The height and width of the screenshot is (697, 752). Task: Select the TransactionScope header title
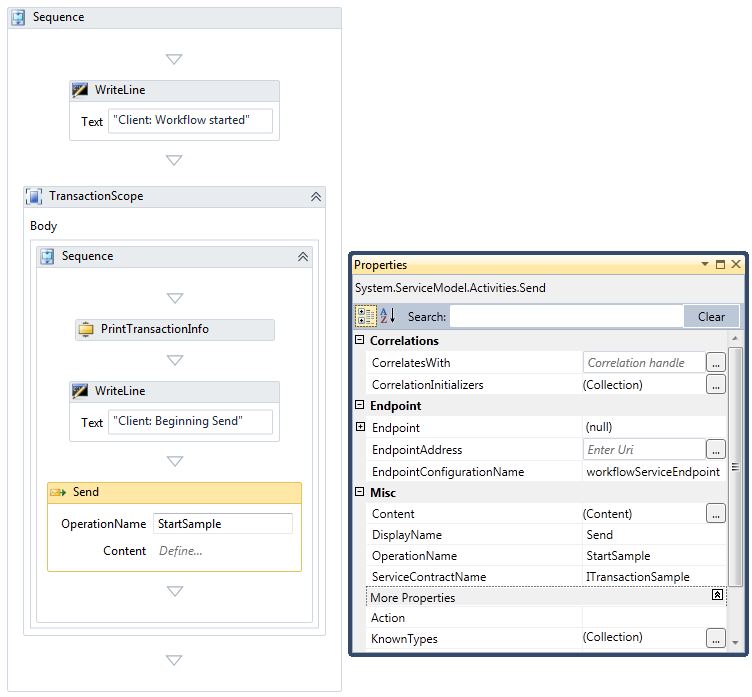[x=96, y=196]
